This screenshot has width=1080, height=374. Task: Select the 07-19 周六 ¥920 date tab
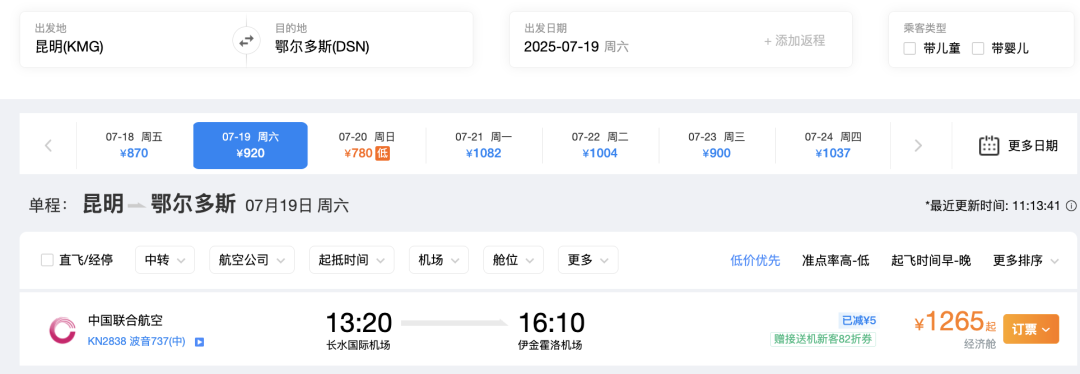coord(250,145)
